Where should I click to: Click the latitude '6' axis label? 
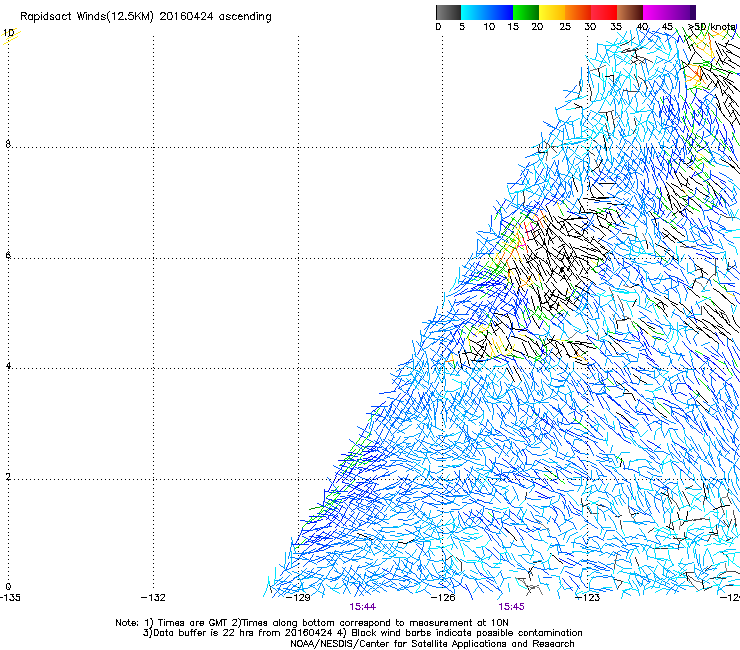coord(8,255)
